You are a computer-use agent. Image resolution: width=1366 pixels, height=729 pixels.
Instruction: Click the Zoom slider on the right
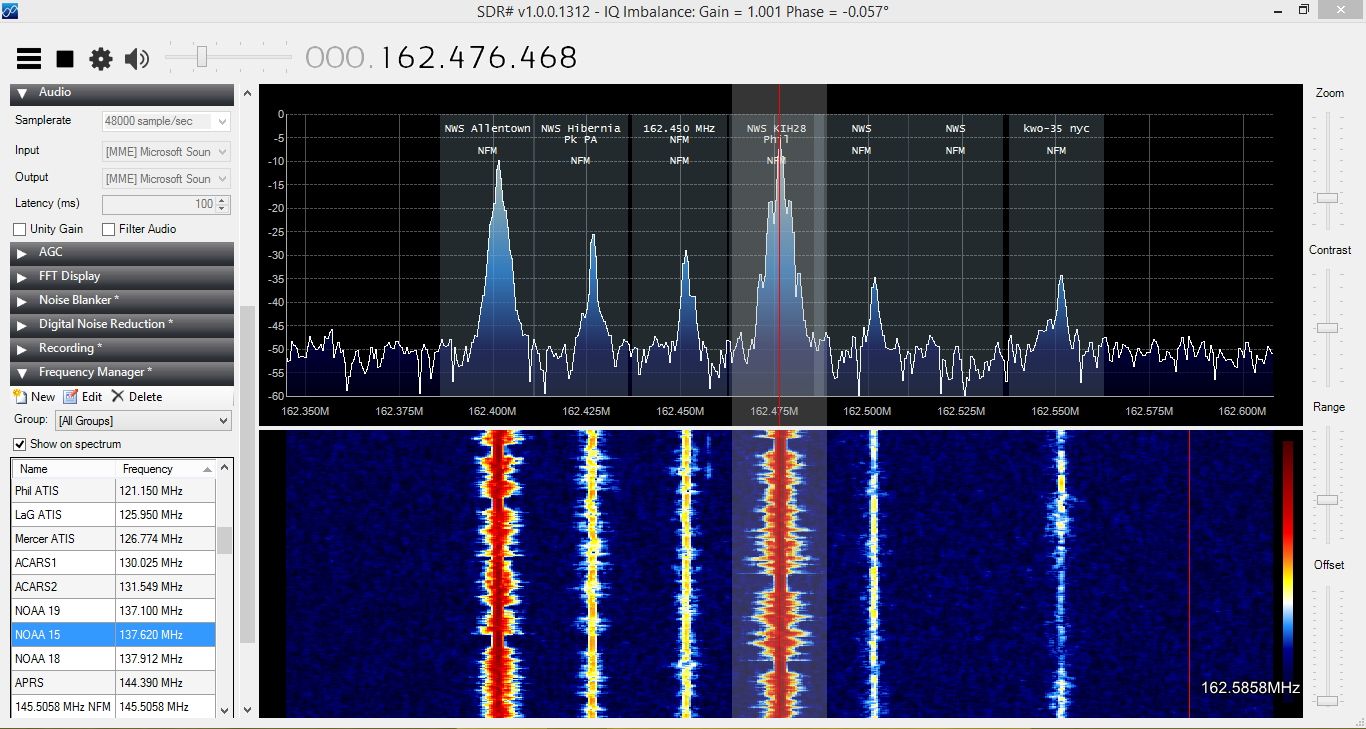[1327, 198]
